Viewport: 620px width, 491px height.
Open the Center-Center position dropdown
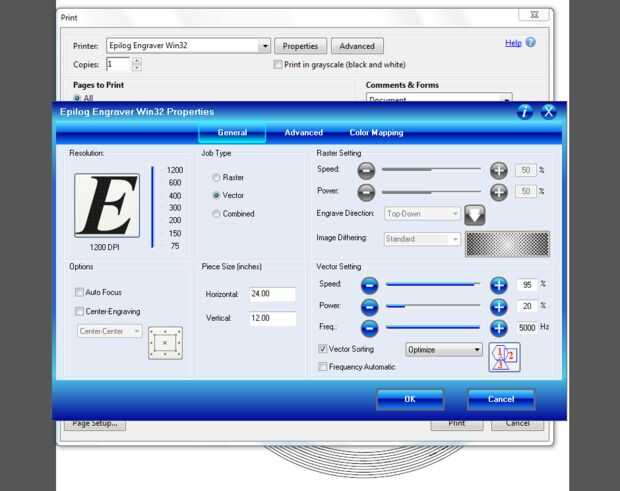[x=109, y=331]
